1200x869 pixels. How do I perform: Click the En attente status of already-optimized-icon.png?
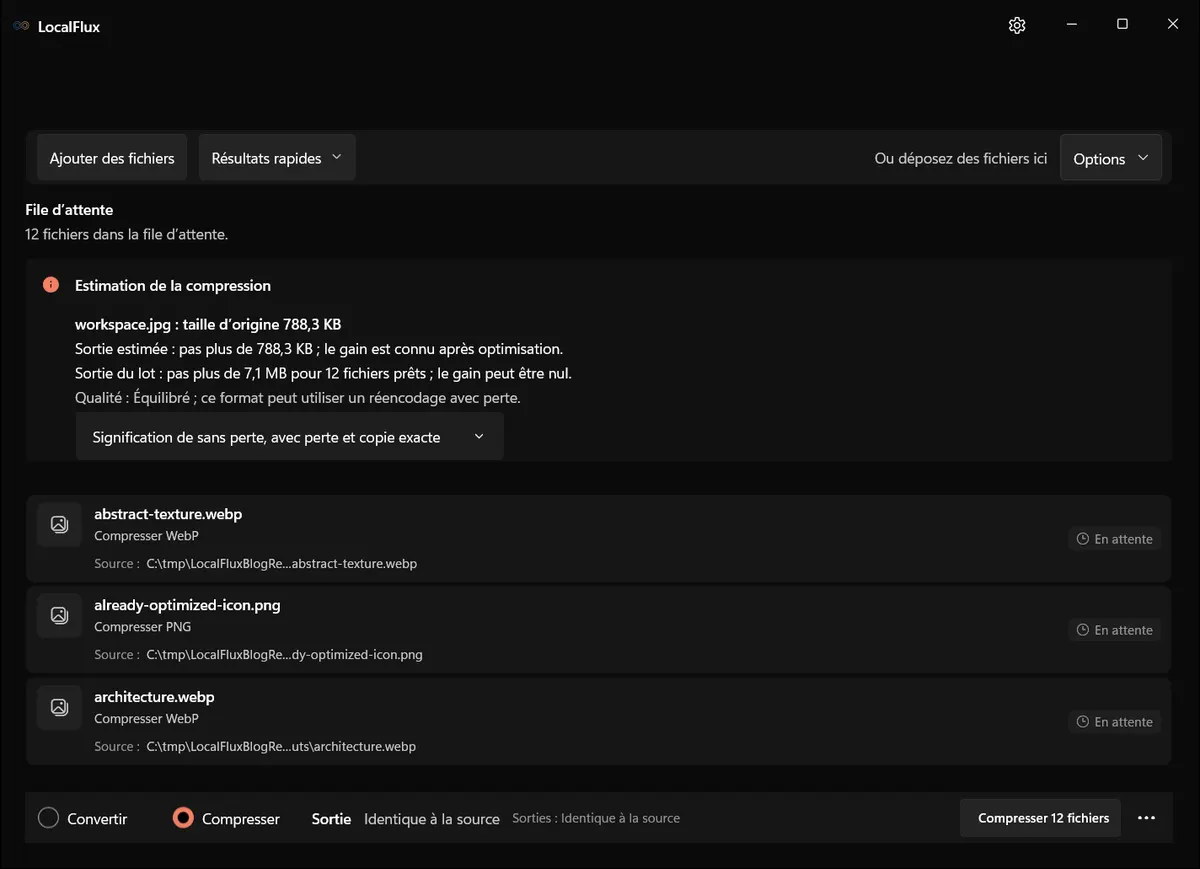[x=1114, y=630]
